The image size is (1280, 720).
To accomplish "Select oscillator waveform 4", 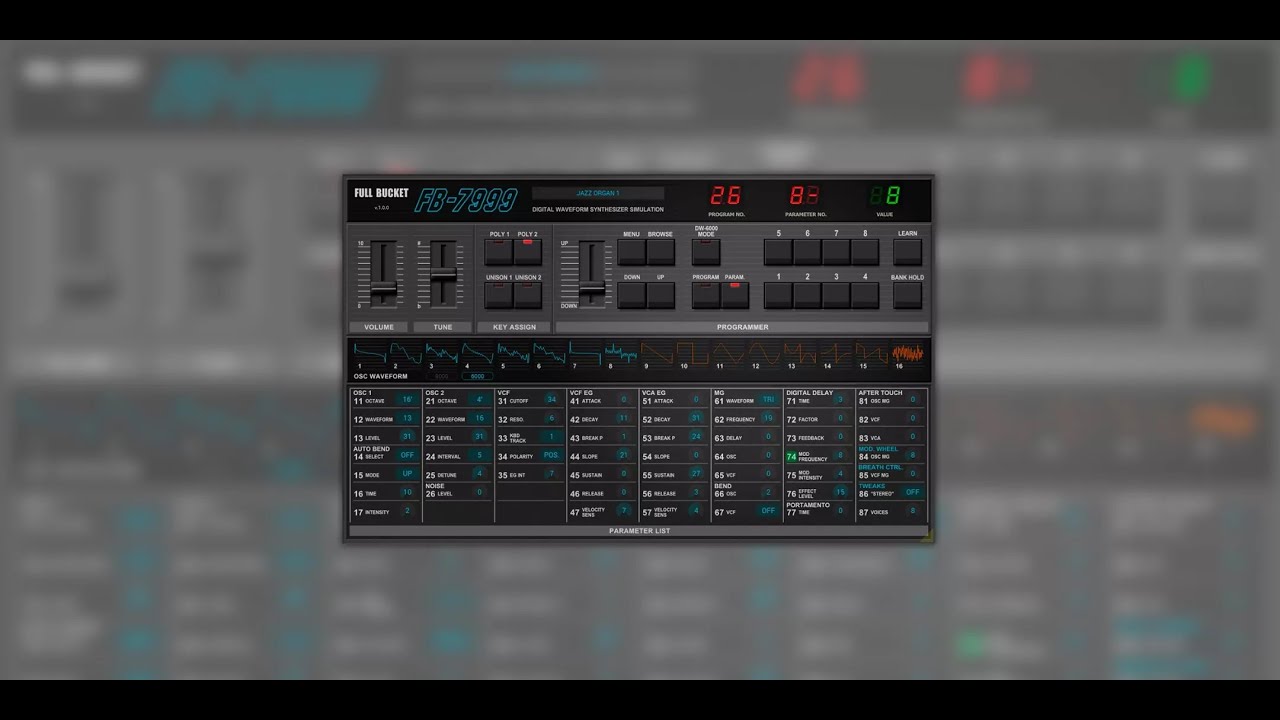I will 477,353.
